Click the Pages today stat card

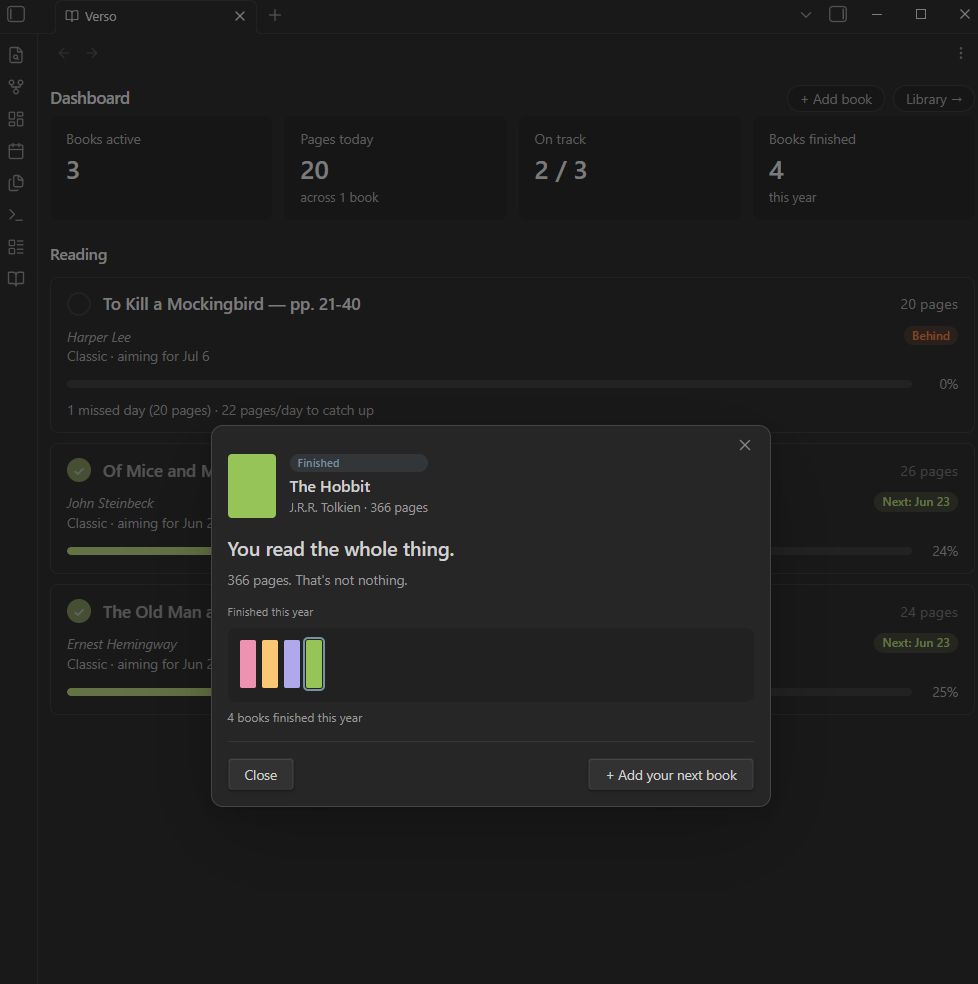[x=395, y=168]
